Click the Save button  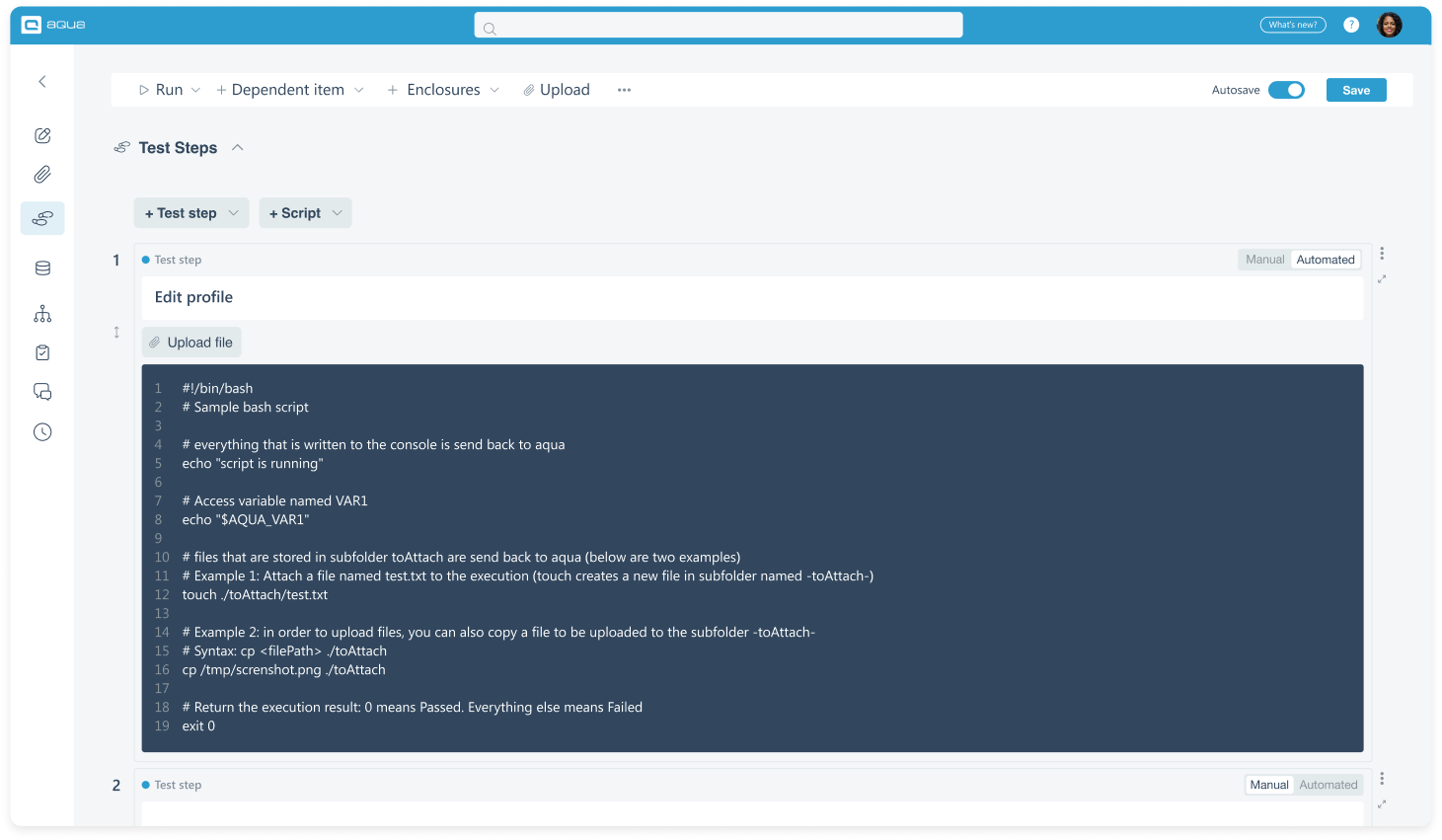click(x=1355, y=89)
